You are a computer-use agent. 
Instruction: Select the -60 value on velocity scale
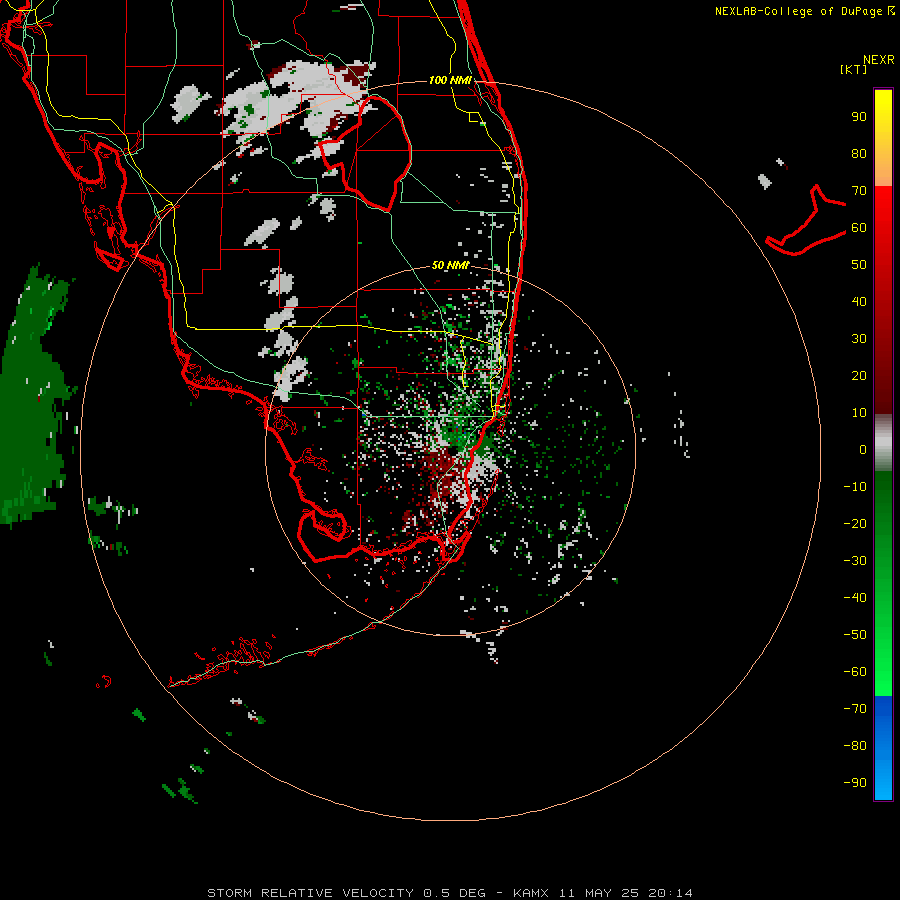[x=855, y=672]
